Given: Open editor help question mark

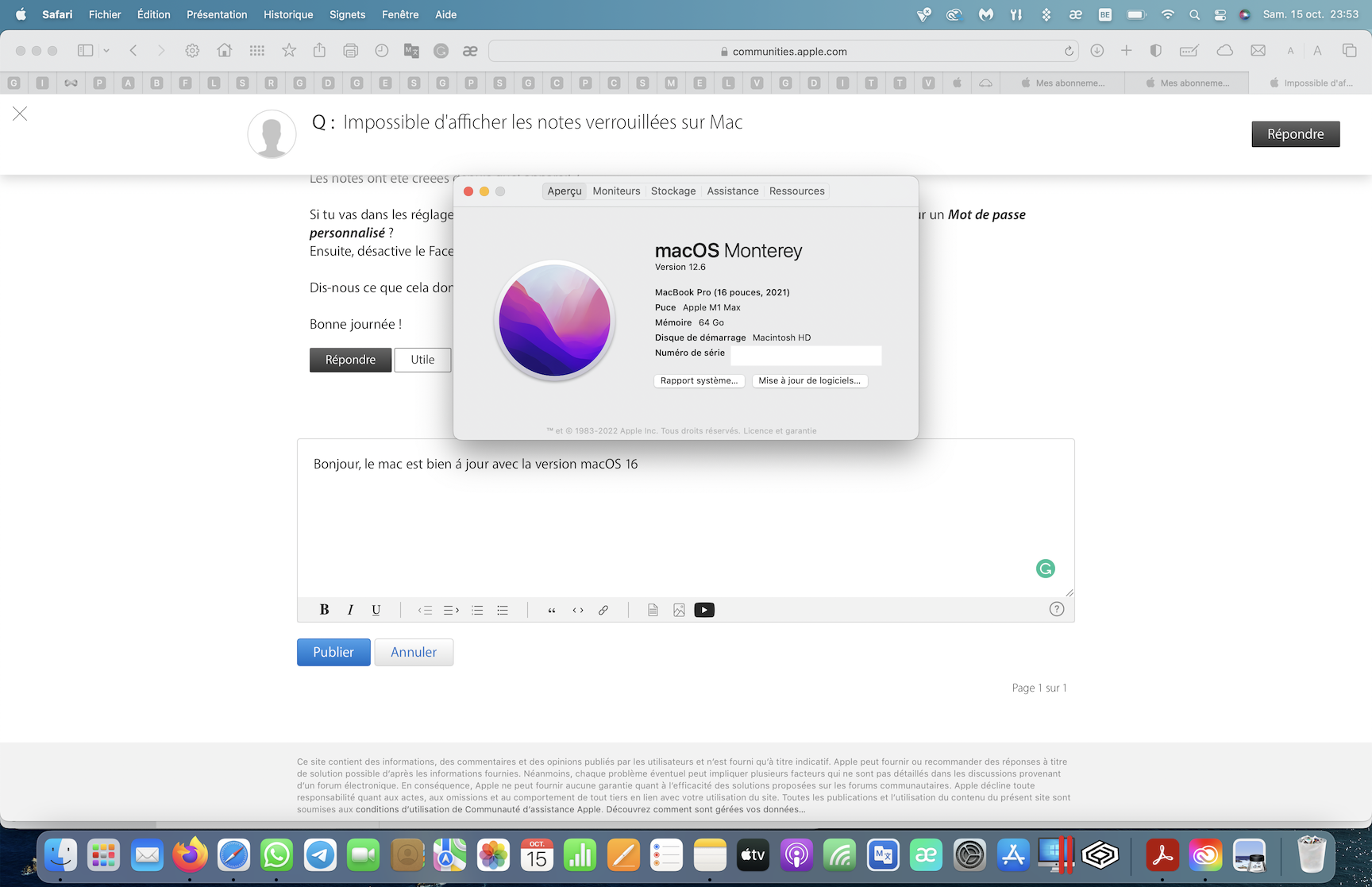Looking at the screenshot, I should coord(1057,609).
